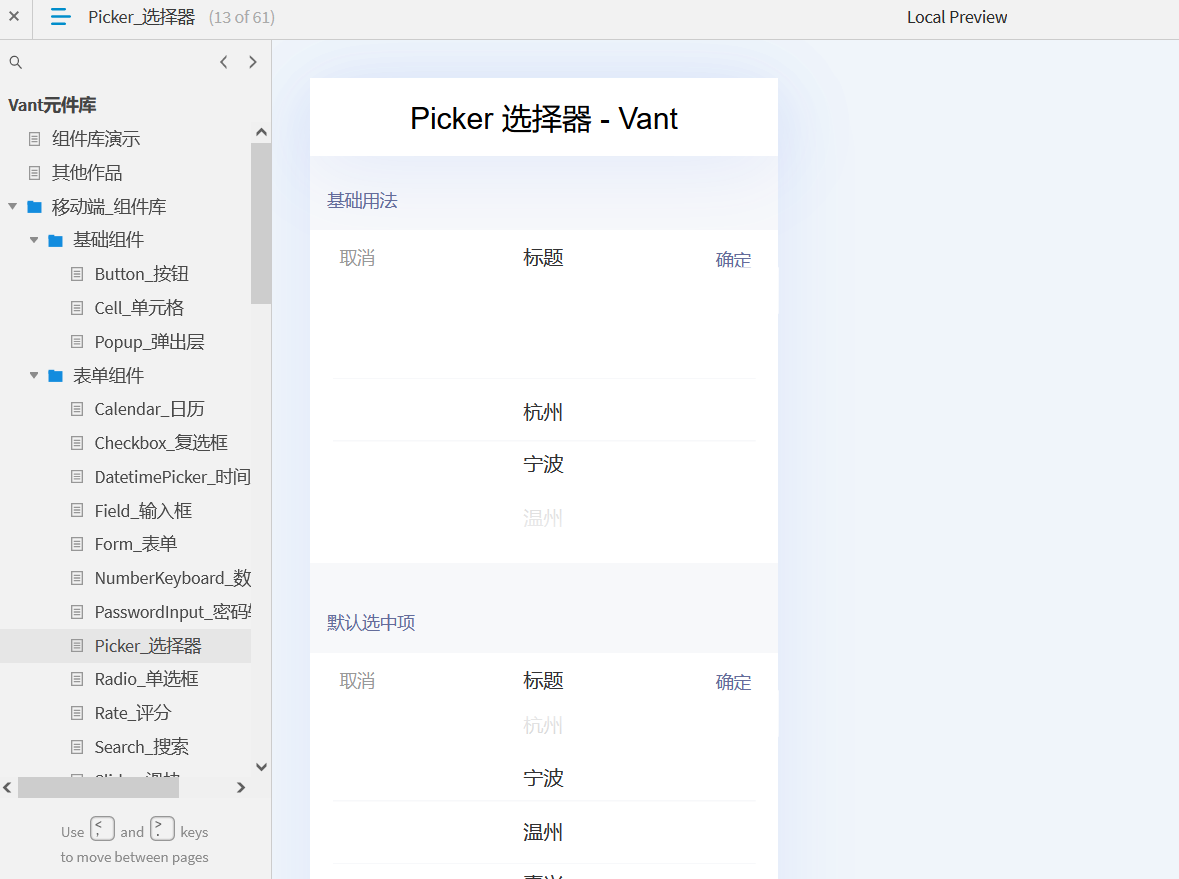The image size is (1179, 879).
Task: Select 温州 in the 默认选中项 picker
Action: pyautogui.click(x=543, y=832)
